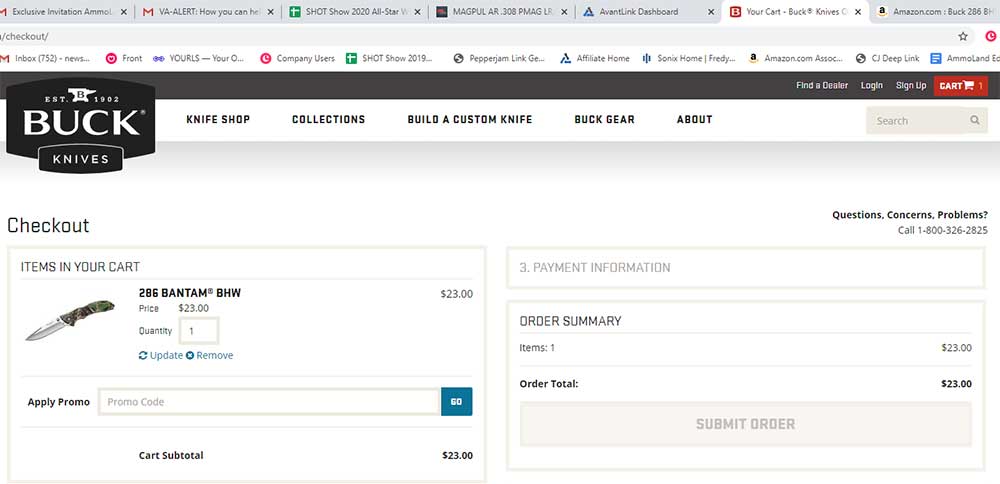Click the Find a Dealer link
1000x484 pixels.
(x=822, y=86)
